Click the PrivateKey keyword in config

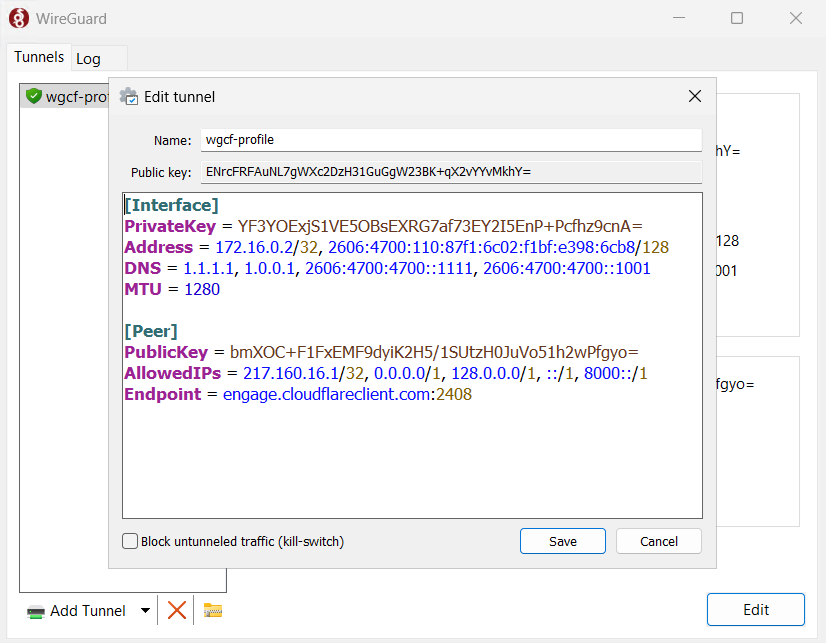click(170, 226)
